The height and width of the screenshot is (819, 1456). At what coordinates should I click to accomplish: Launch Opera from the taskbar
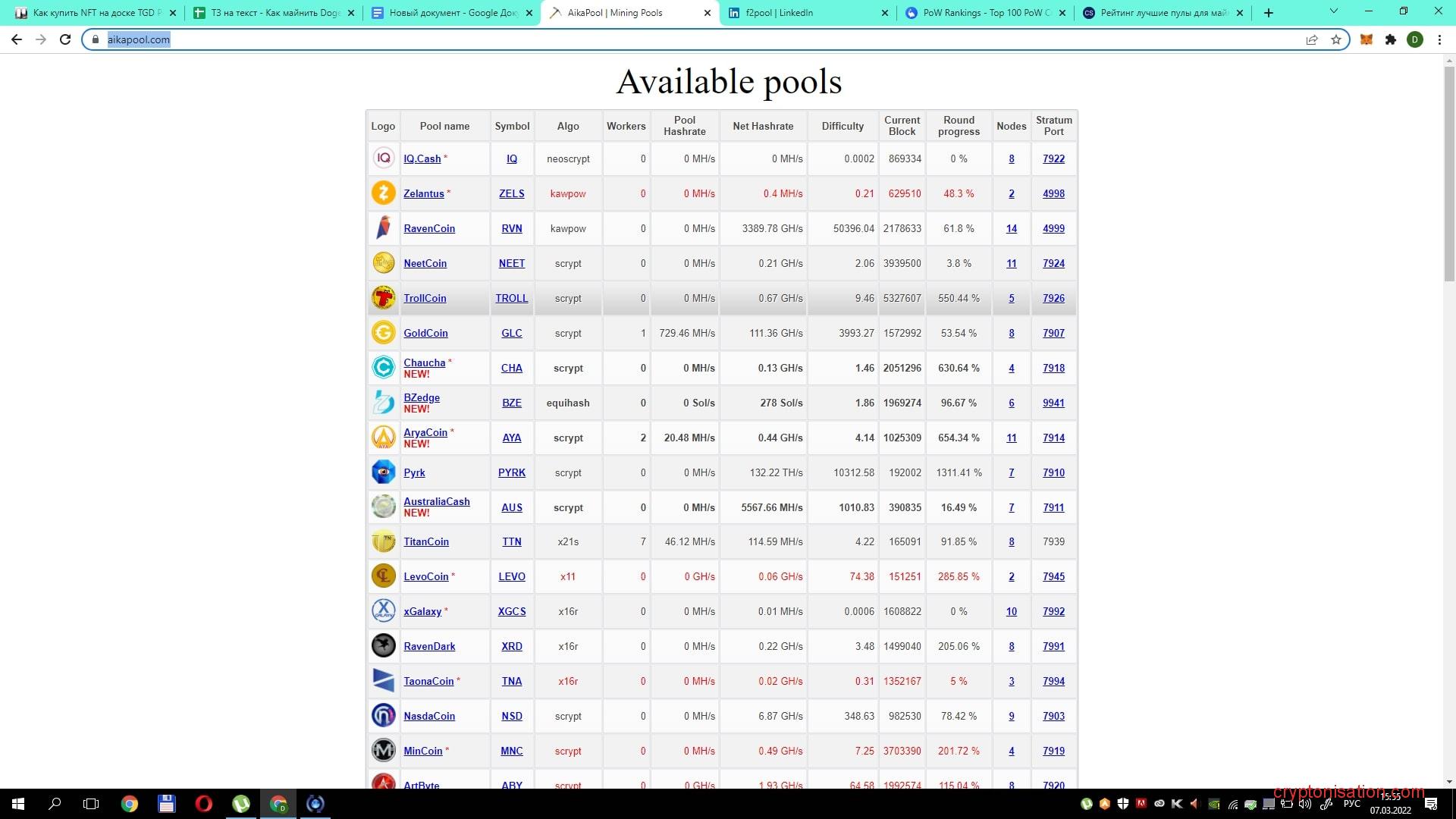click(203, 804)
